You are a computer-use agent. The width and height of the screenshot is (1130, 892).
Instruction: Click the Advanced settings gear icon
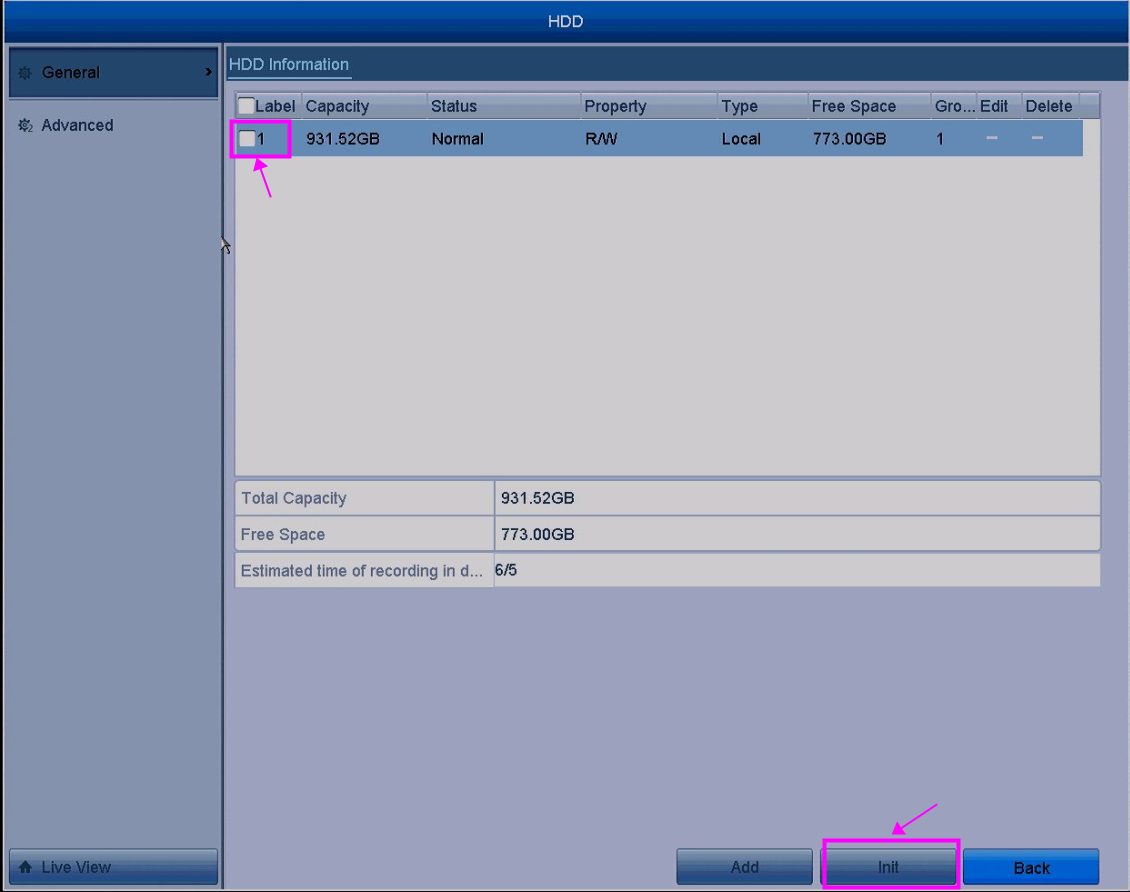click(25, 126)
